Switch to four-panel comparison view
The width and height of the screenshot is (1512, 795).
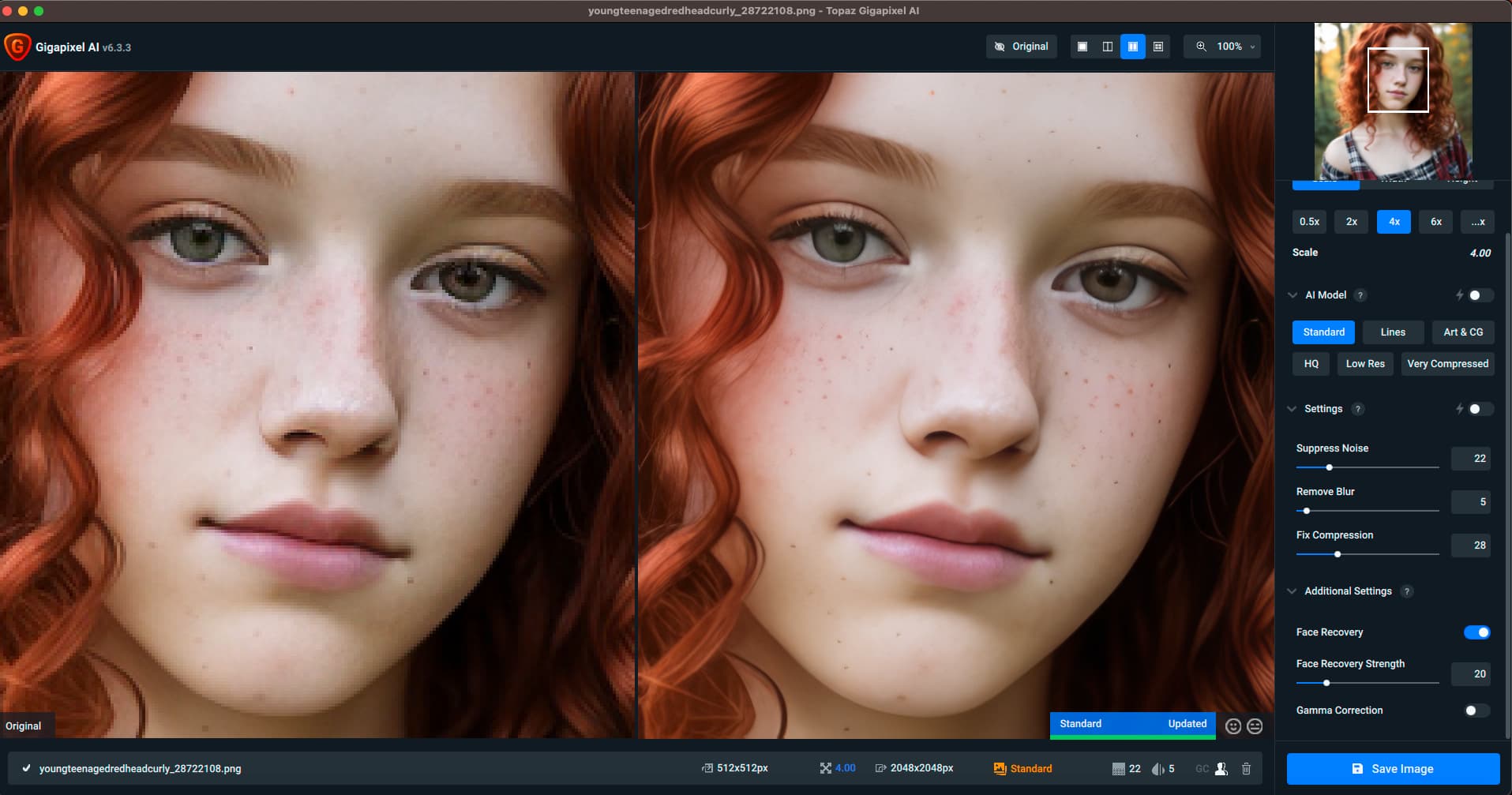(x=1158, y=47)
